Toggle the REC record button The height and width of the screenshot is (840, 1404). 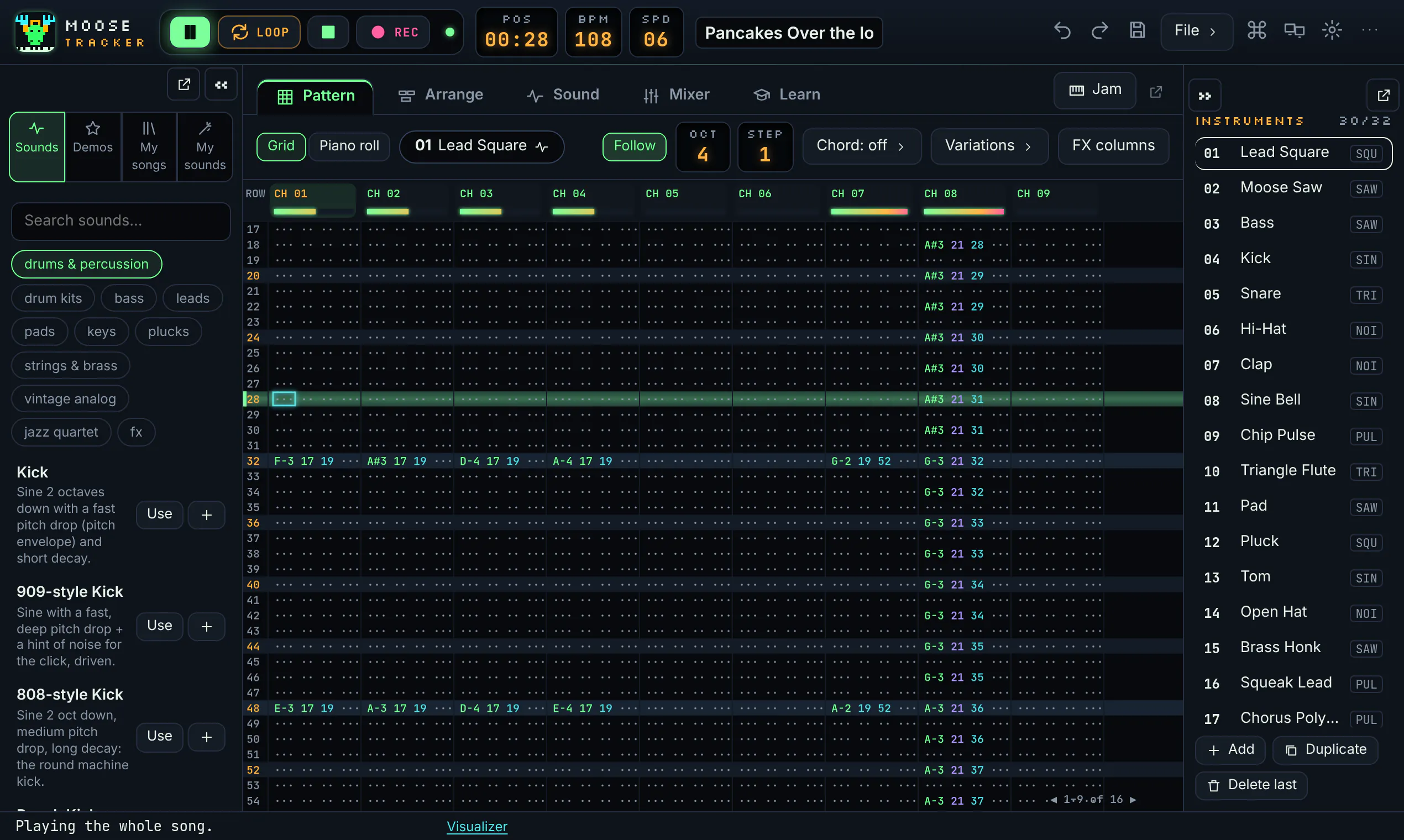point(393,32)
